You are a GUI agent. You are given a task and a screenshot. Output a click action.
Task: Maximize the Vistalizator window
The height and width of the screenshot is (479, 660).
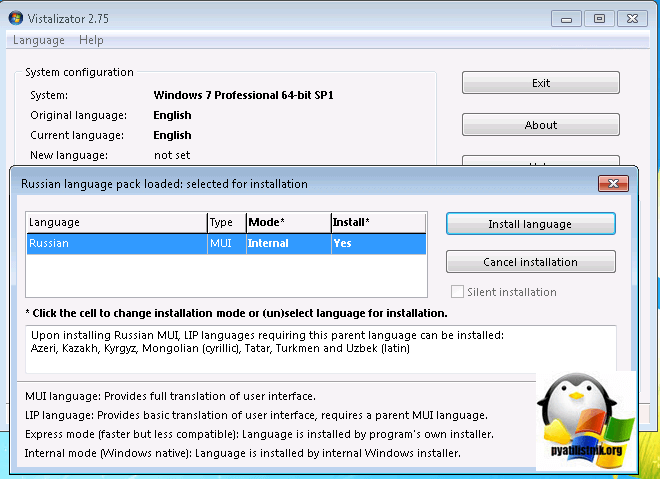(x=599, y=19)
